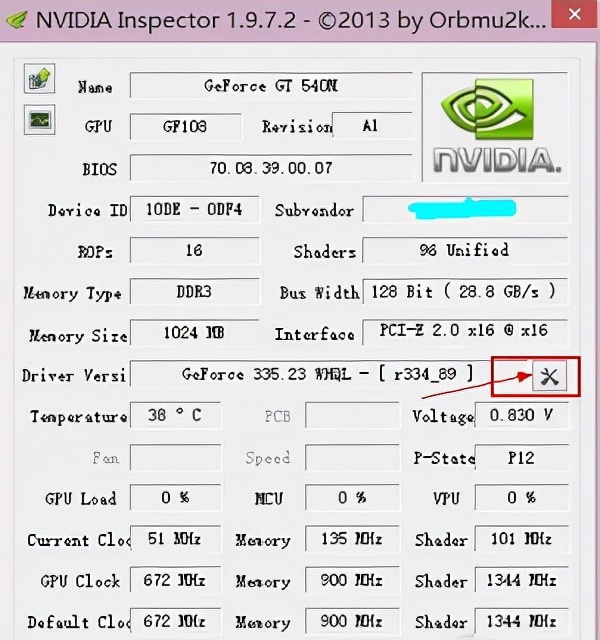This screenshot has height=640, width=600.
Task: Click the empty Fan field
Action: tap(176, 458)
